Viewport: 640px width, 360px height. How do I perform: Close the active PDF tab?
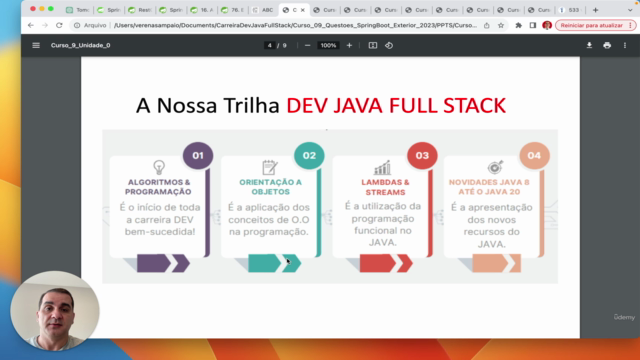pyautogui.click(x=302, y=10)
